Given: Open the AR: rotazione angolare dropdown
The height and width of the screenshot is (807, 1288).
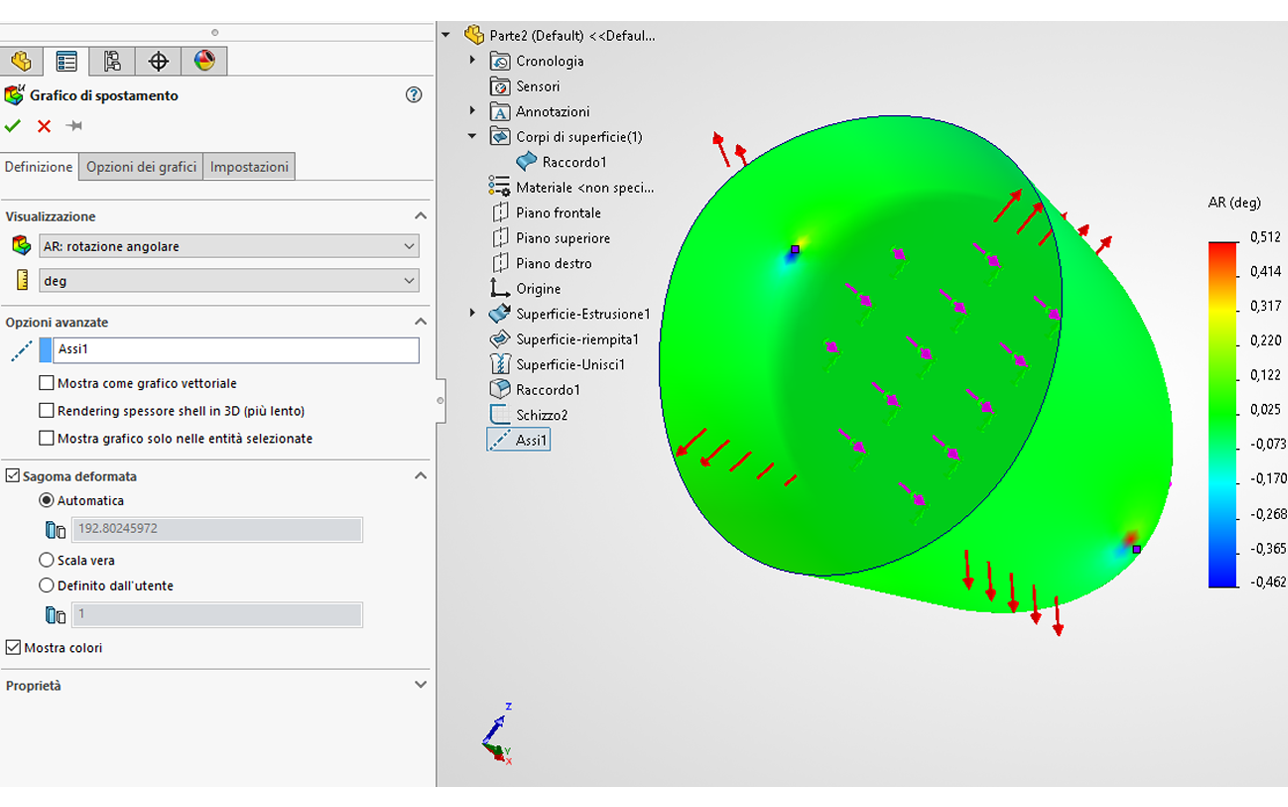Looking at the screenshot, I should [x=228, y=246].
